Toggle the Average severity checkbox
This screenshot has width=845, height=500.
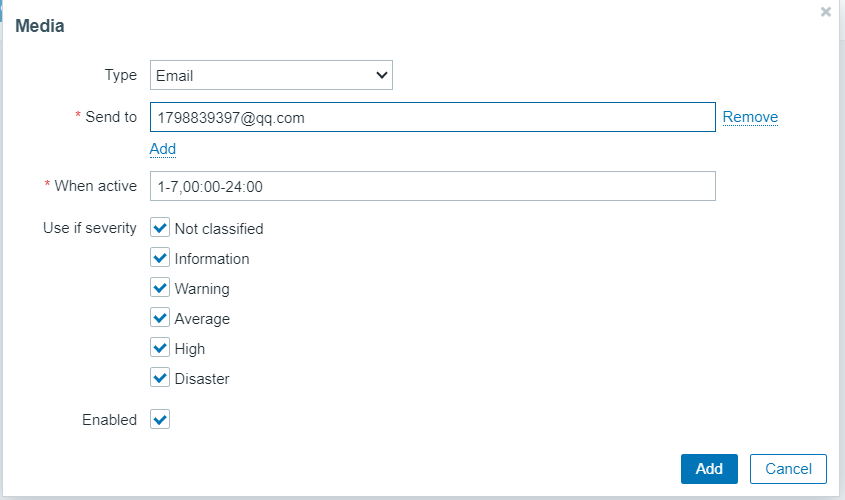160,318
